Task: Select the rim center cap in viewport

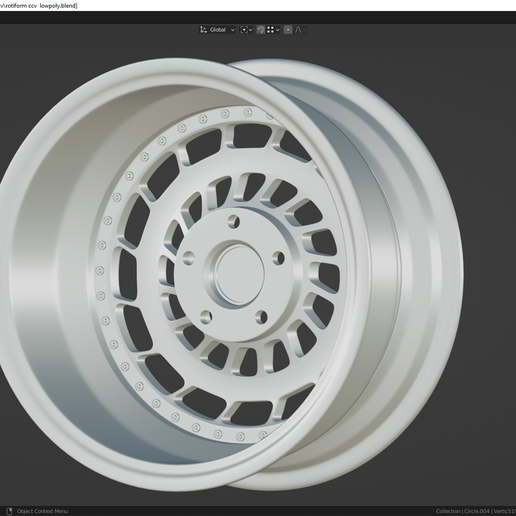Action: click(239, 274)
